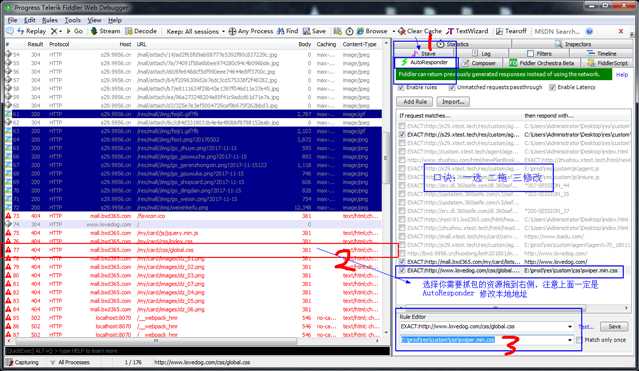Image resolution: width=639 pixels, height=371 pixels.
Task: Open the Tools menu
Action: point(72,20)
